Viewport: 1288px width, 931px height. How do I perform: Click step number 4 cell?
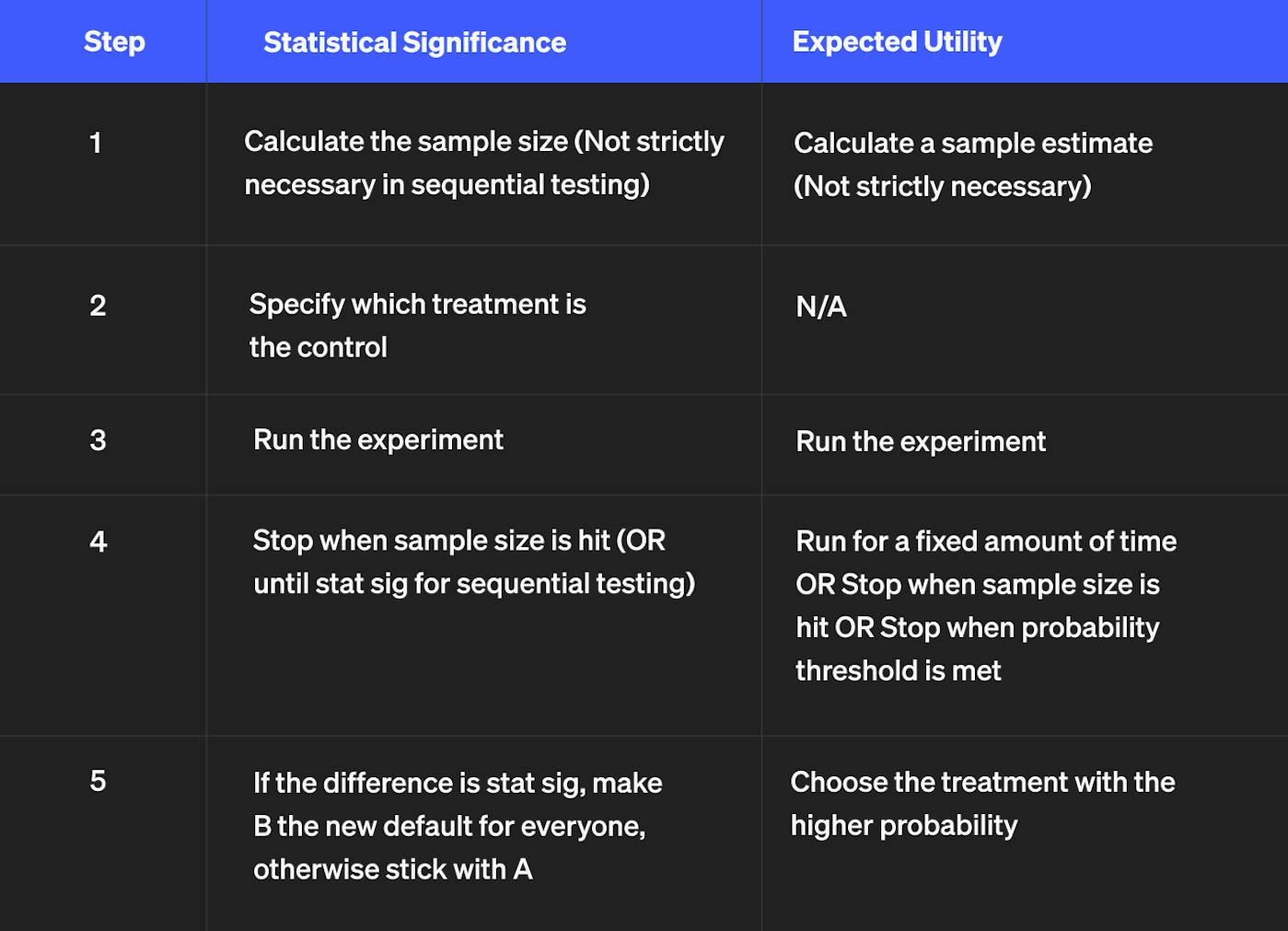coord(98,541)
